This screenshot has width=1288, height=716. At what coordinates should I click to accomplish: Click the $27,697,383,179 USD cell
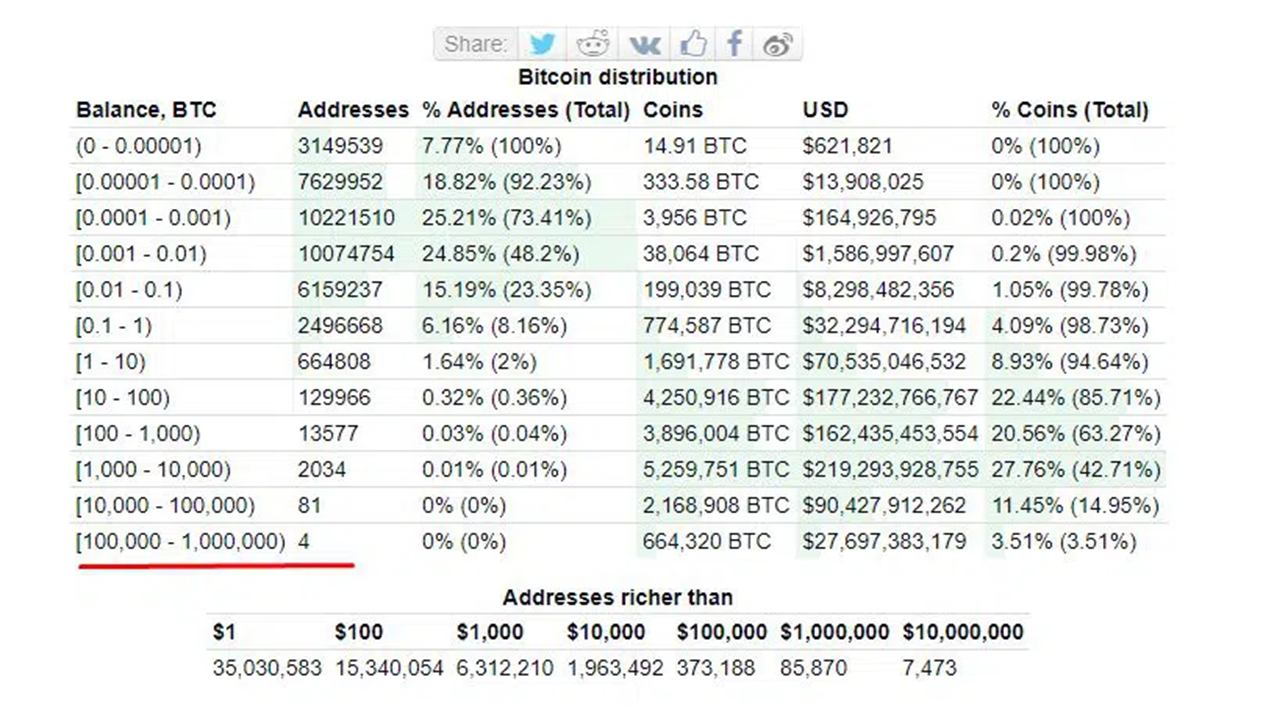[x=884, y=542]
